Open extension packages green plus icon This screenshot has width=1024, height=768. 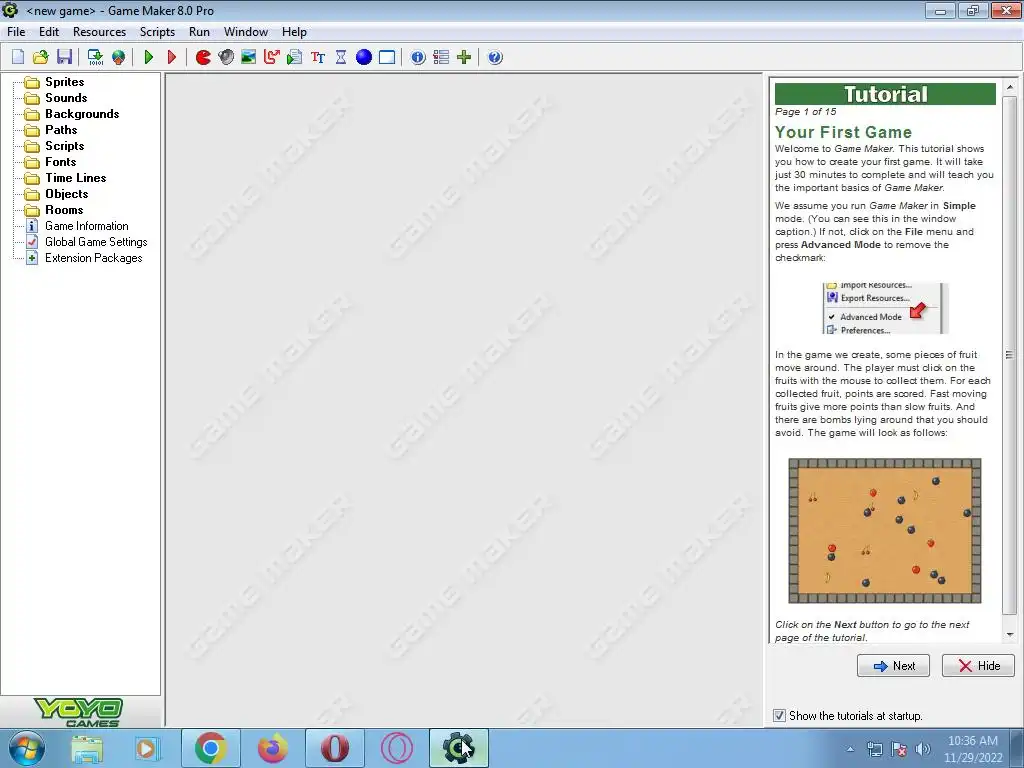(464, 57)
